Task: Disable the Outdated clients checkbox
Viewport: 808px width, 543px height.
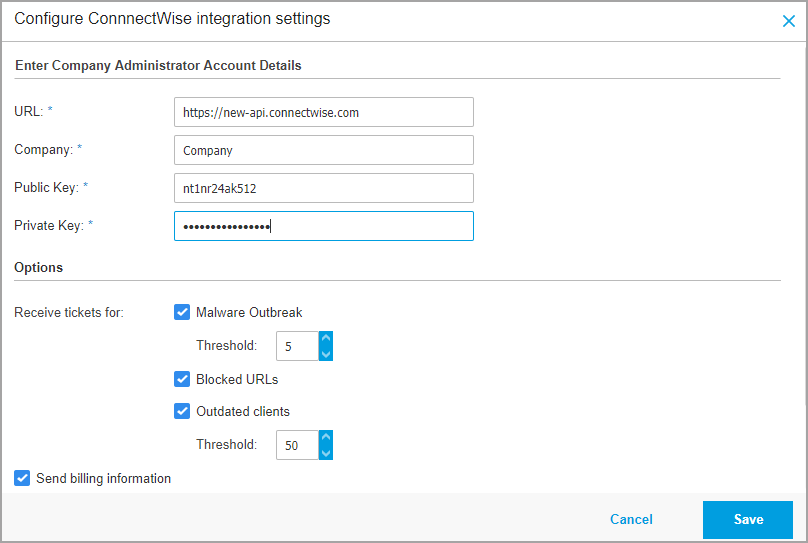Action: pos(182,411)
